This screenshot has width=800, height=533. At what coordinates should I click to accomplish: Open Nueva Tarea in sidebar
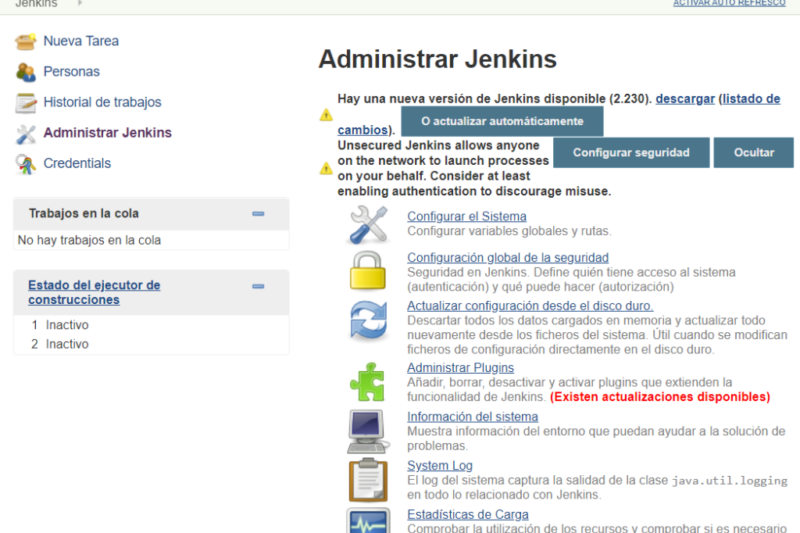[81, 41]
